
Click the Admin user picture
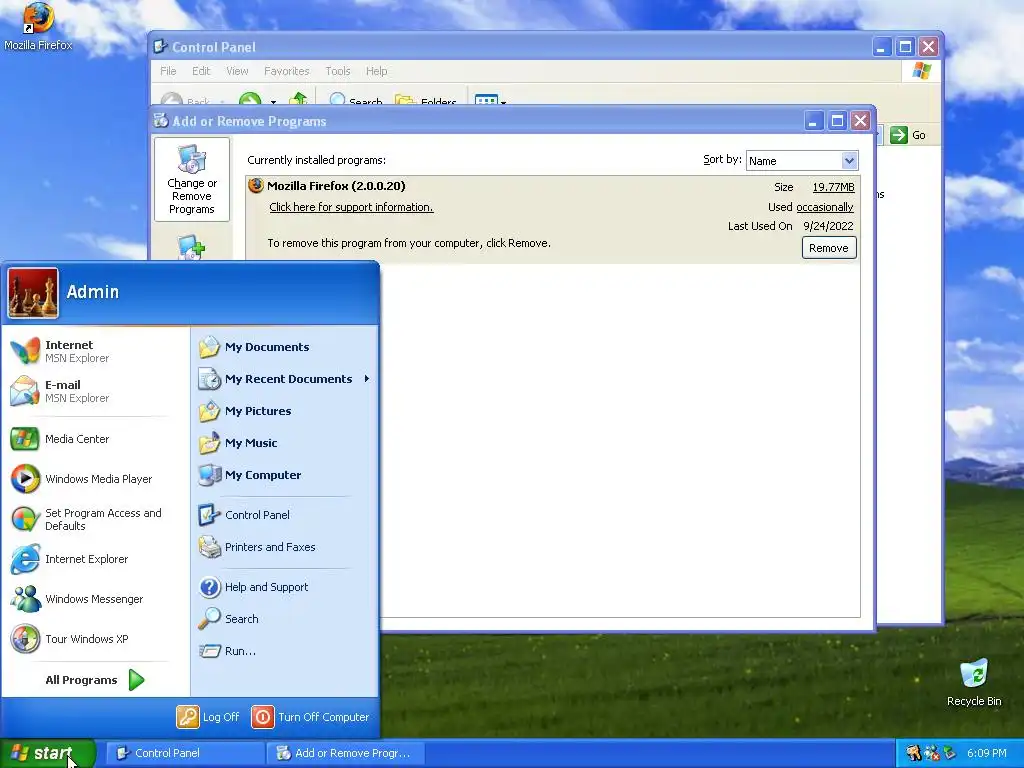33,293
